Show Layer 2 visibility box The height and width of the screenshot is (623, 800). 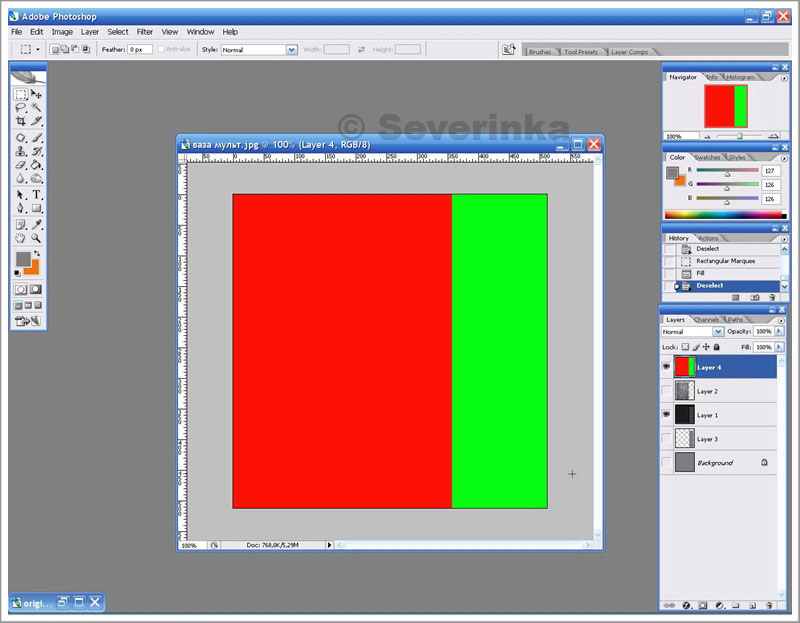pos(666,391)
